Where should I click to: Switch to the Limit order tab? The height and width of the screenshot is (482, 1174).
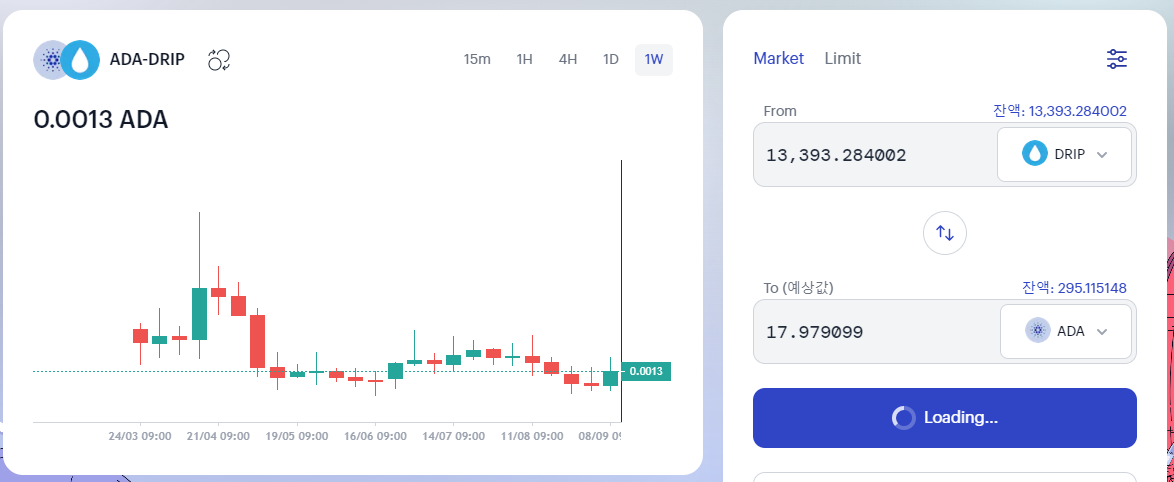pyautogui.click(x=842, y=58)
